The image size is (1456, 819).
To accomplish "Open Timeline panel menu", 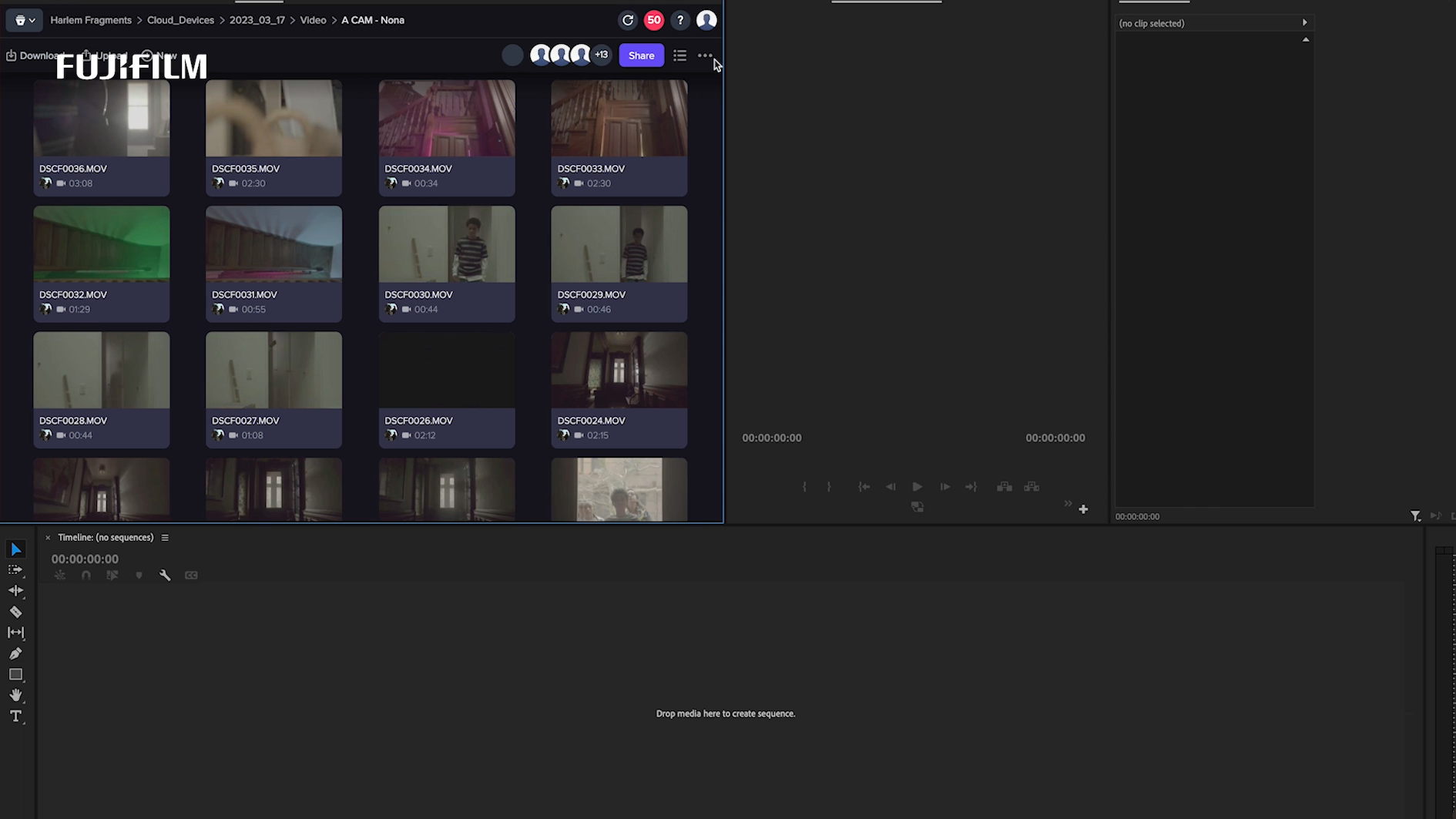I will [165, 538].
